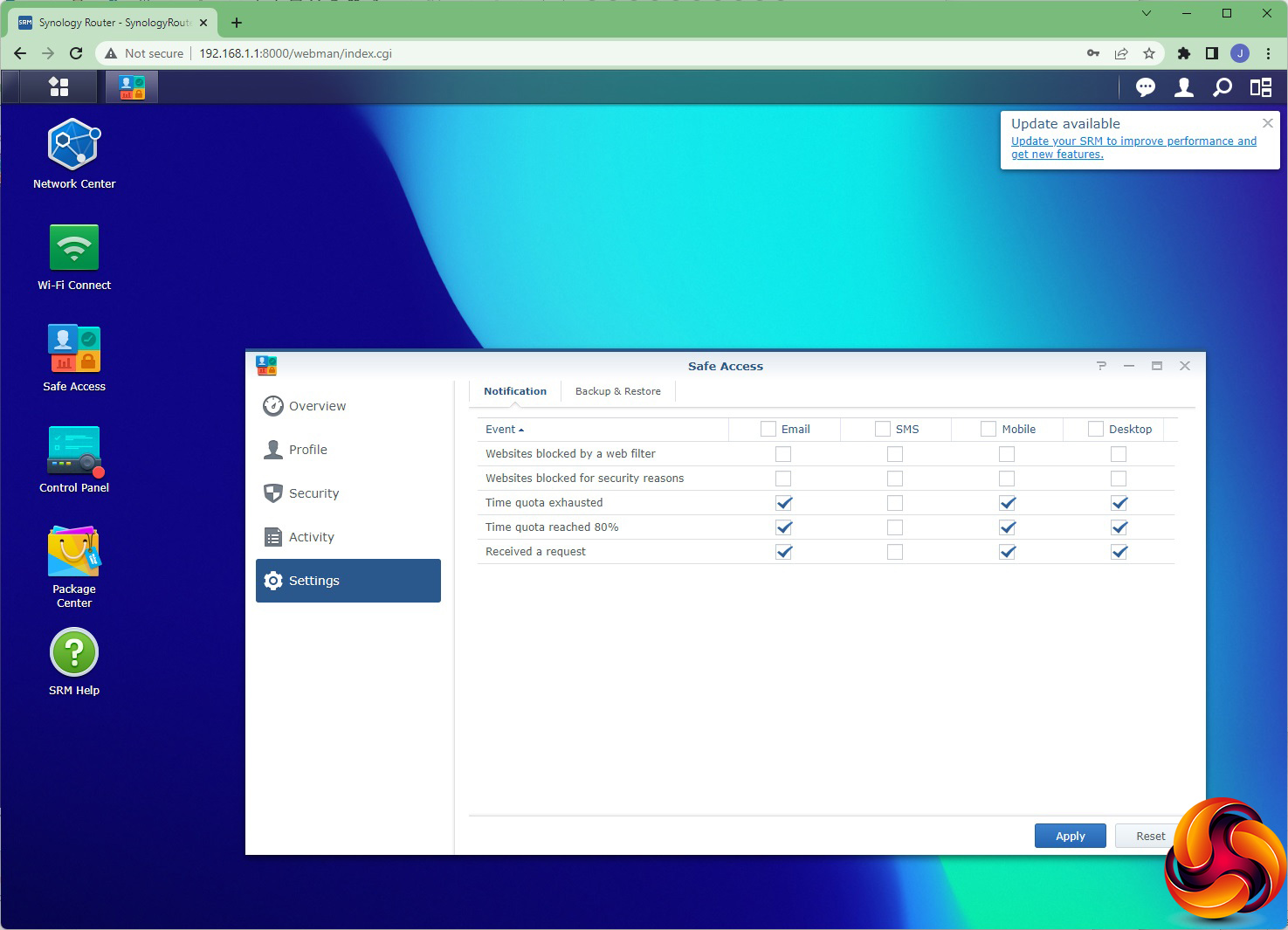Image resolution: width=1288 pixels, height=930 pixels.
Task: Enable Desktop for Websites blocked by a web filter
Action: click(1119, 454)
